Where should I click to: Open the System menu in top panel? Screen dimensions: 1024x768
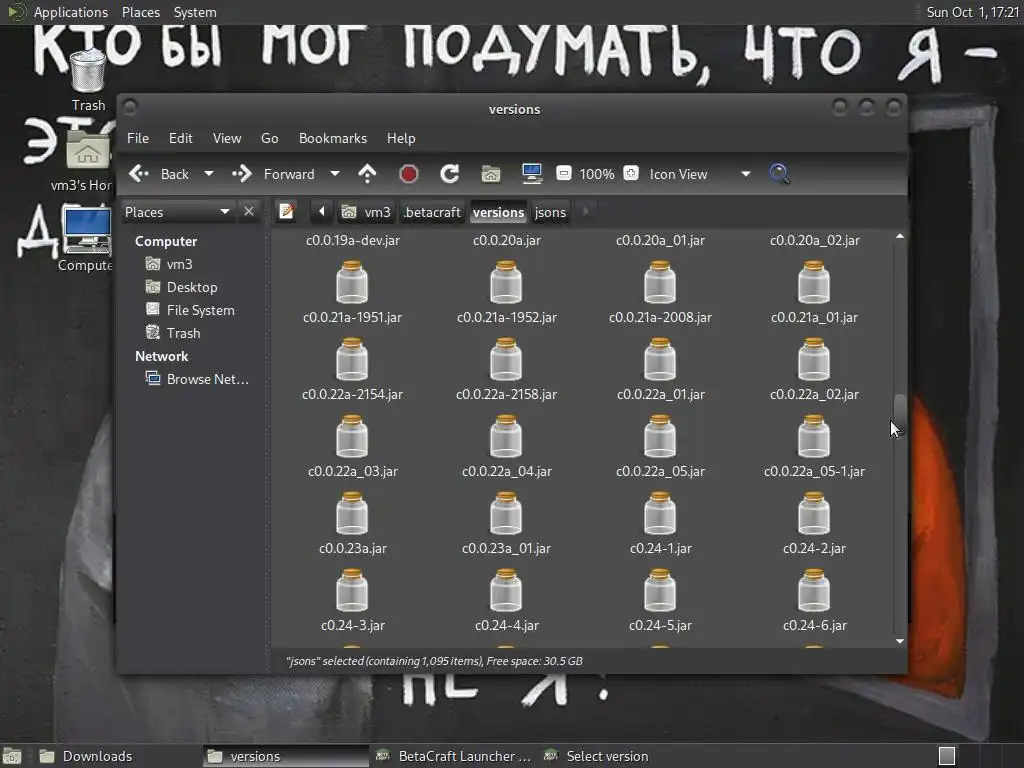(195, 12)
